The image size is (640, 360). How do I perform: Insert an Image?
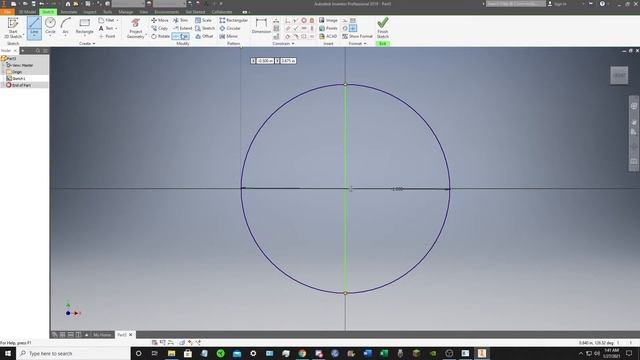pos(329,20)
